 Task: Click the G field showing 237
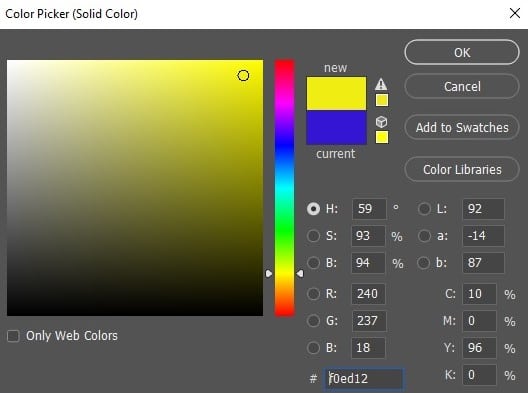pyautogui.click(x=369, y=321)
